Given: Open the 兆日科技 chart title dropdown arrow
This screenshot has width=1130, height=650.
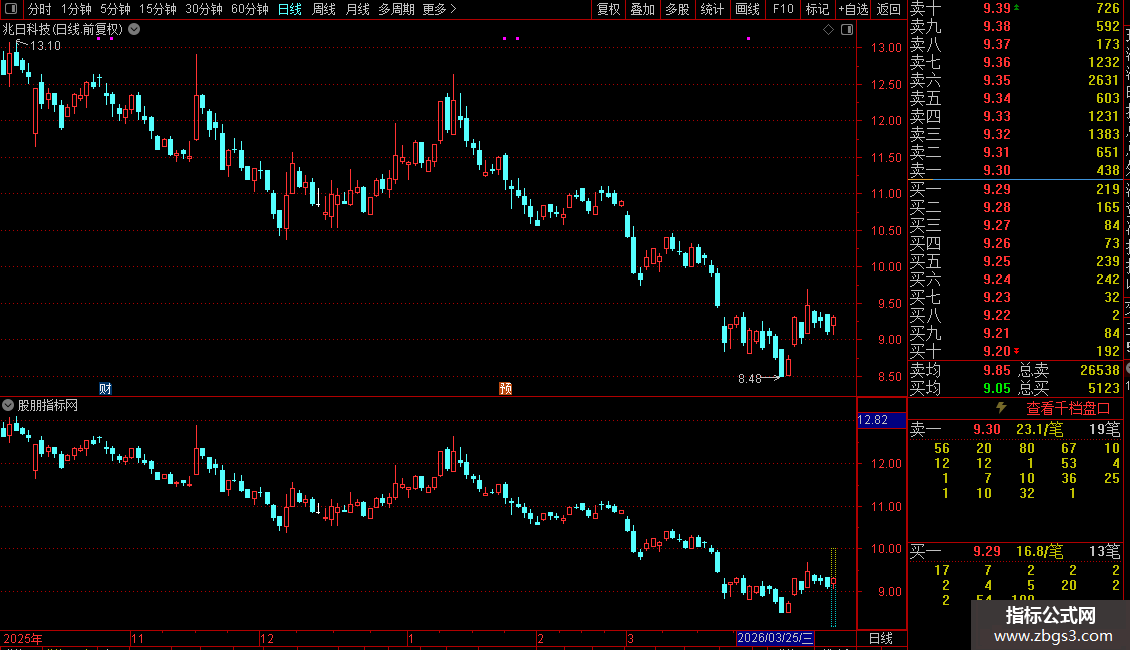Looking at the screenshot, I should (x=134, y=30).
